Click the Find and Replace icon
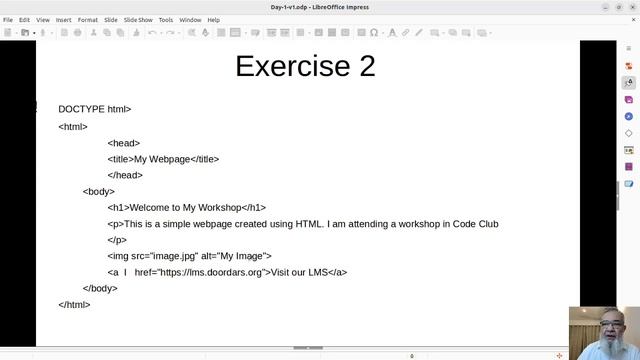Screen dimensions: 640x360 [191, 33]
